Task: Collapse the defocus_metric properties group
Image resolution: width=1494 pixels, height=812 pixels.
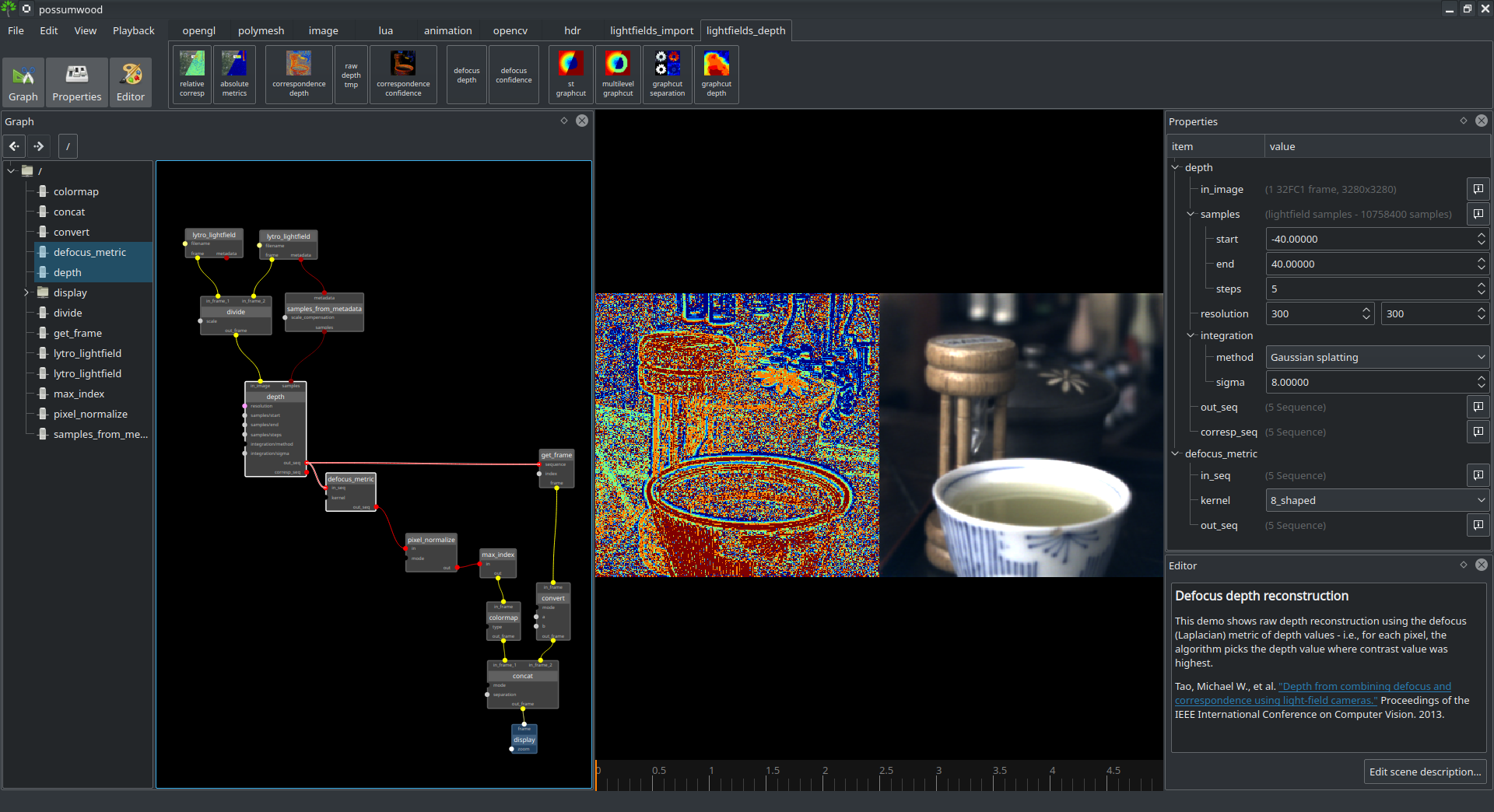Action: point(1175,453)
